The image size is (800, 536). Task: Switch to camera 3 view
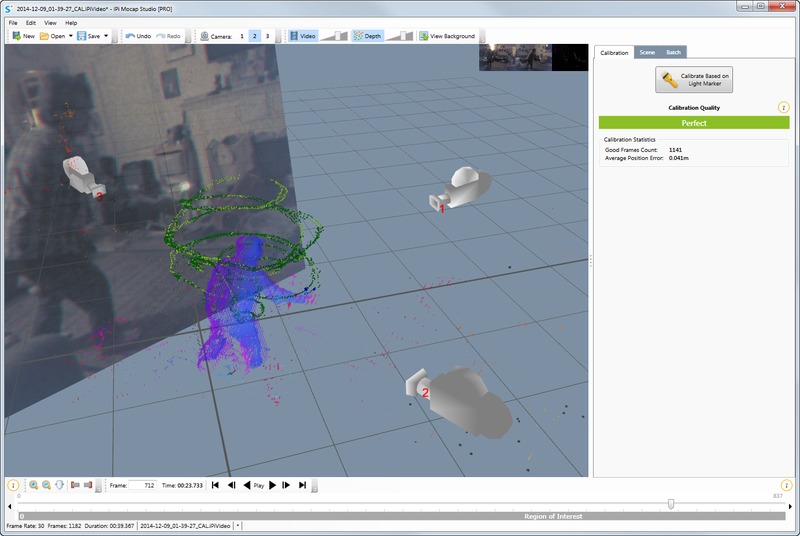tap(267, 36)
